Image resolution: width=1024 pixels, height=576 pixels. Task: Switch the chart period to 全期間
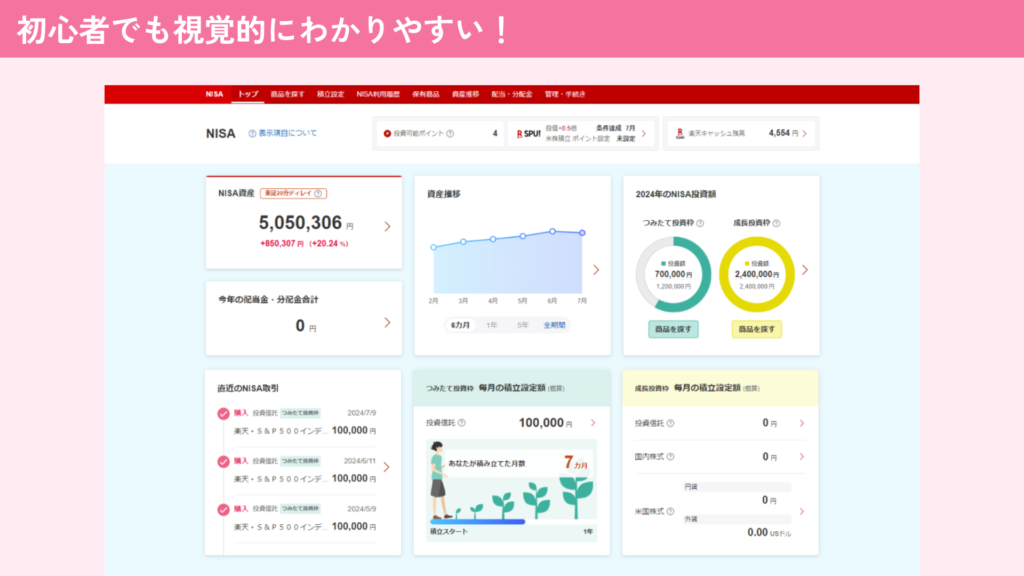(x=554, y=325)
